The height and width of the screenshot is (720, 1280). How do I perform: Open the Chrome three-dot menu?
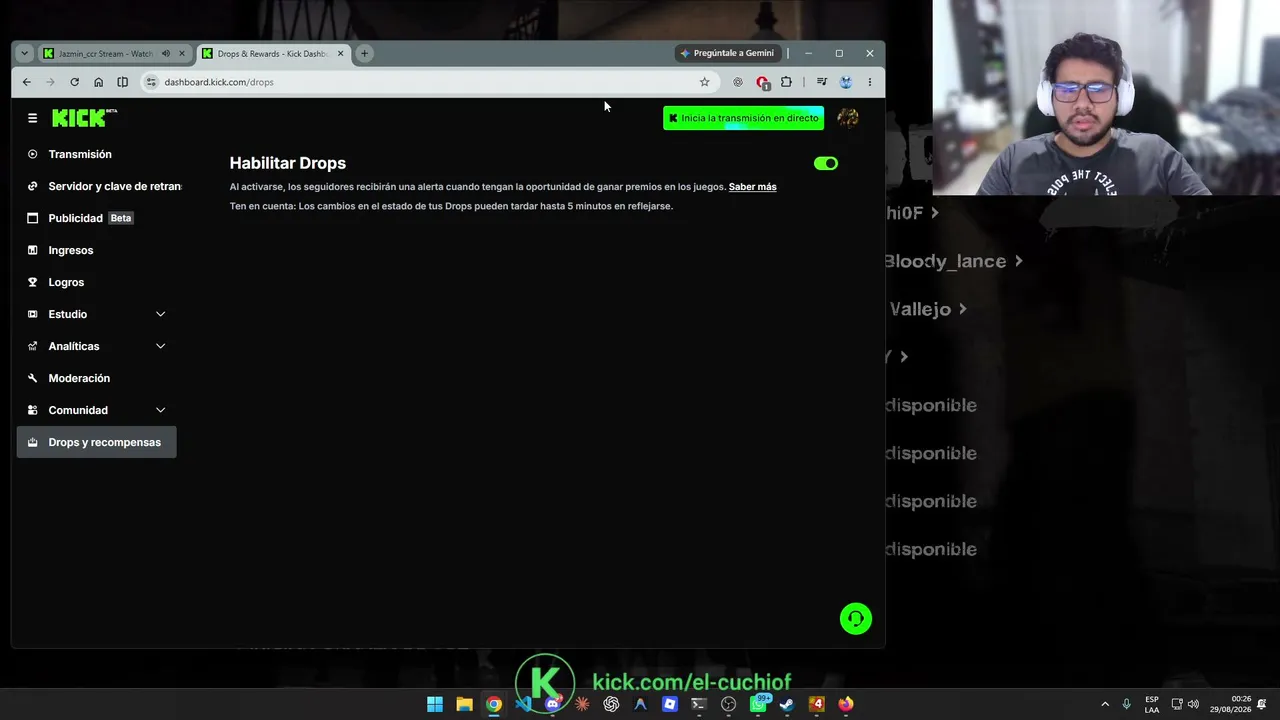pyautogui.click(x=869, y=82)
